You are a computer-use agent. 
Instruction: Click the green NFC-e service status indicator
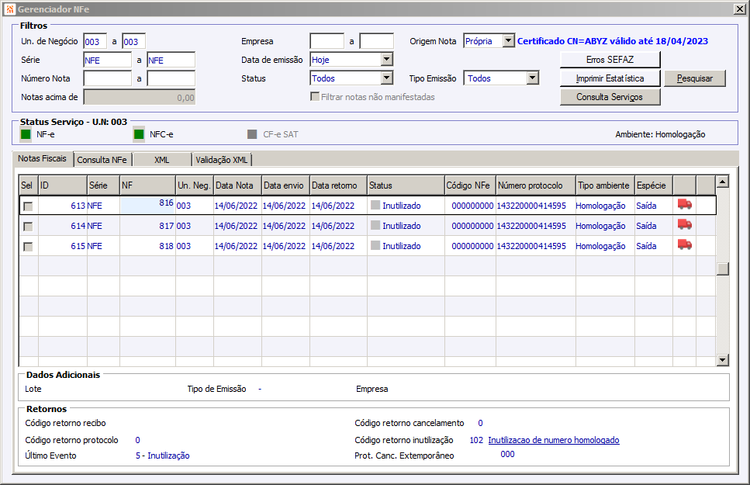[x=140, y=133]
